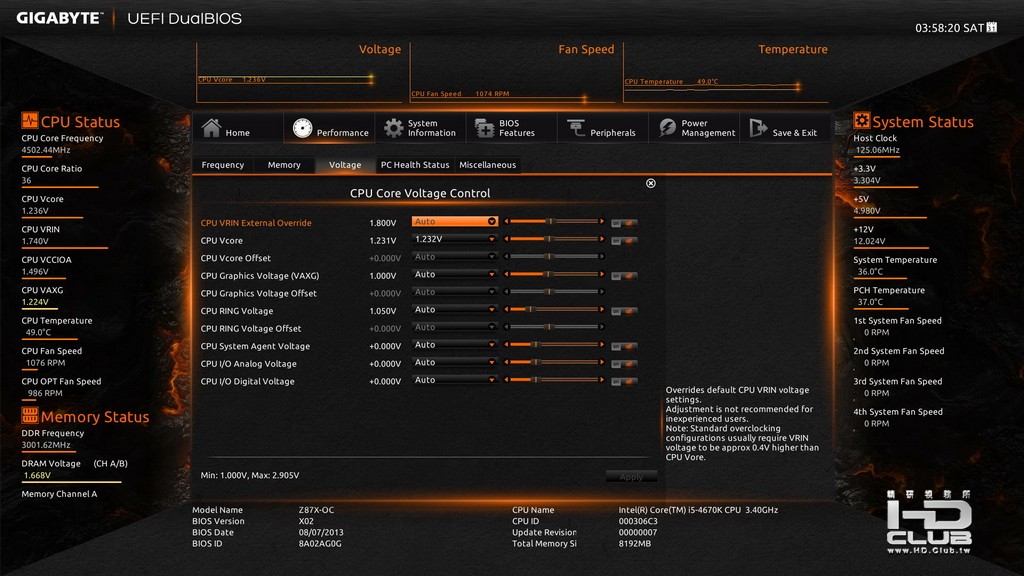Toggle the CPU Graphics Voltage (VAXG) switch

pyautogui.click(x=624, y=276)
